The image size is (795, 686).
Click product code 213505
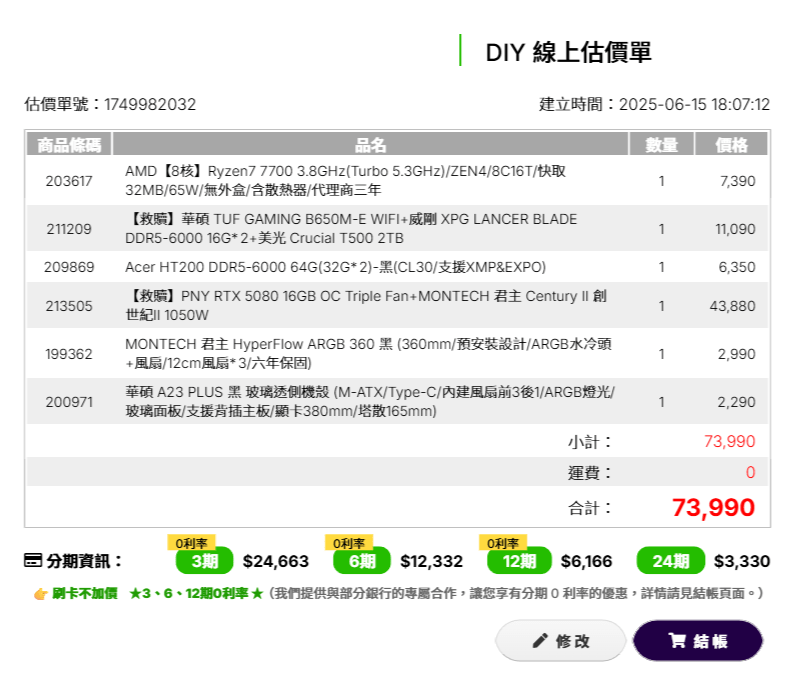coord(69,306)
